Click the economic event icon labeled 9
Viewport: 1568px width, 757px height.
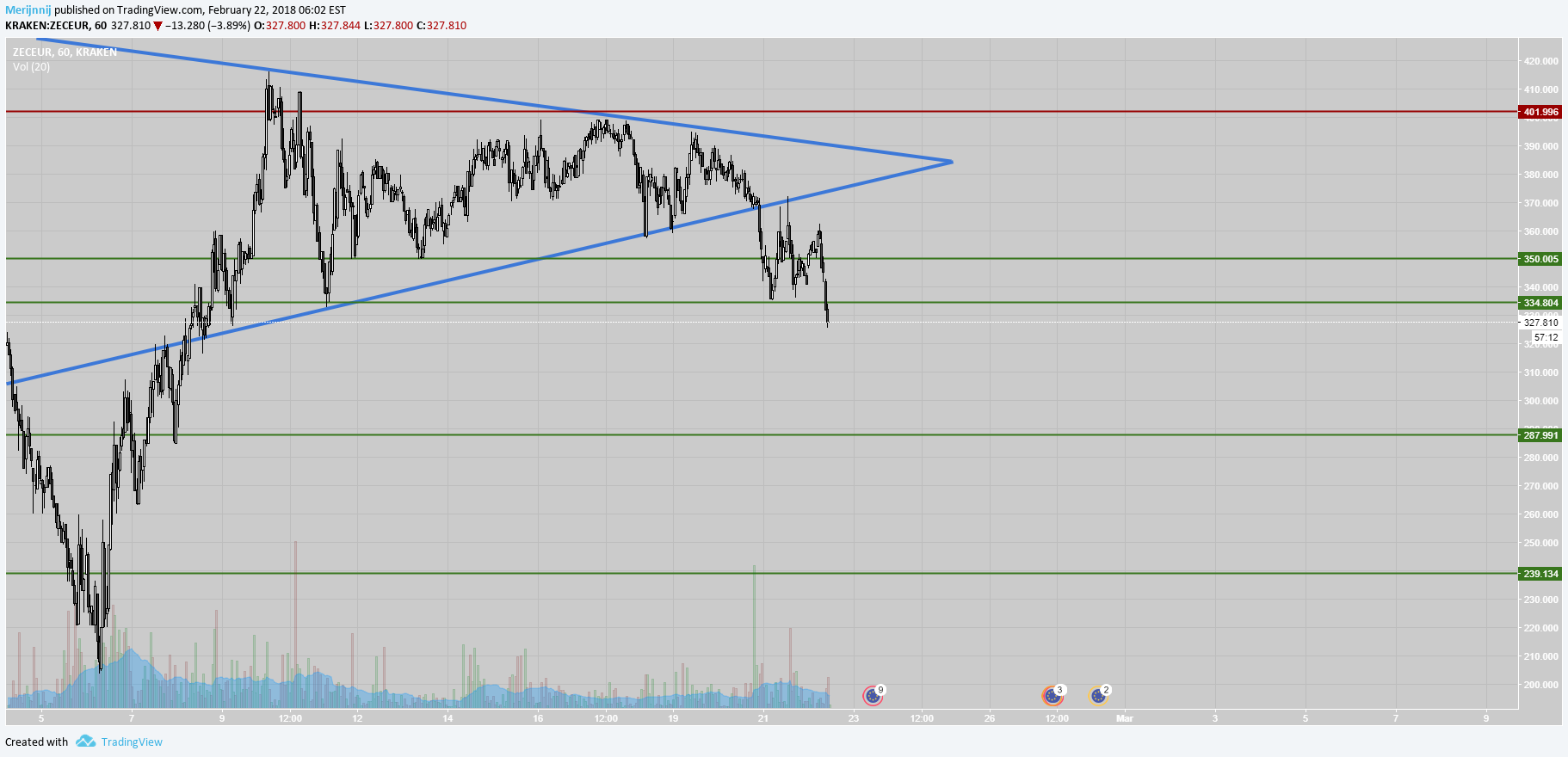874,695
